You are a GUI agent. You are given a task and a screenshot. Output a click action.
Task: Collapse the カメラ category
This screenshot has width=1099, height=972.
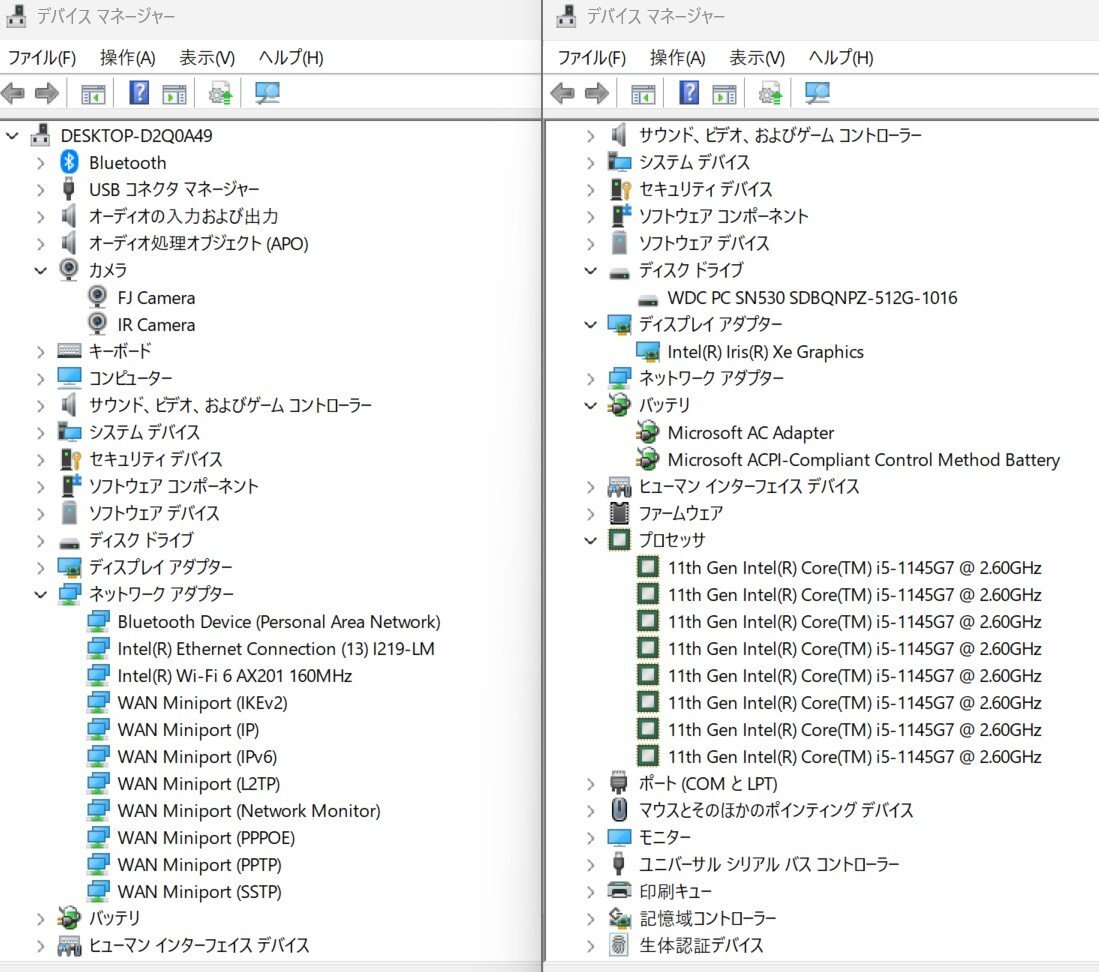(x=40, y=270)
